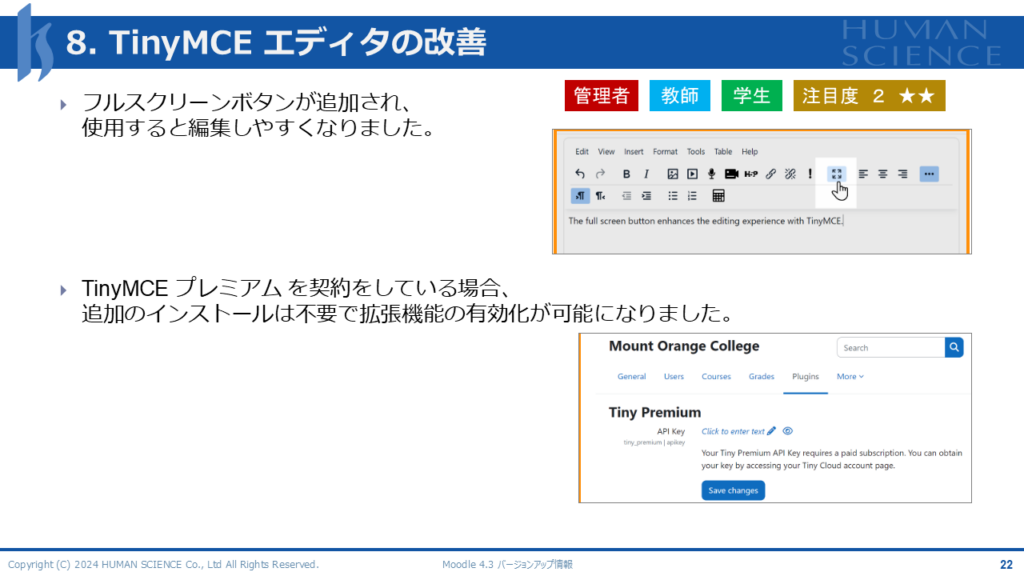
Task: Start video recording with the camera icon
Action: [x=731, y=174]
